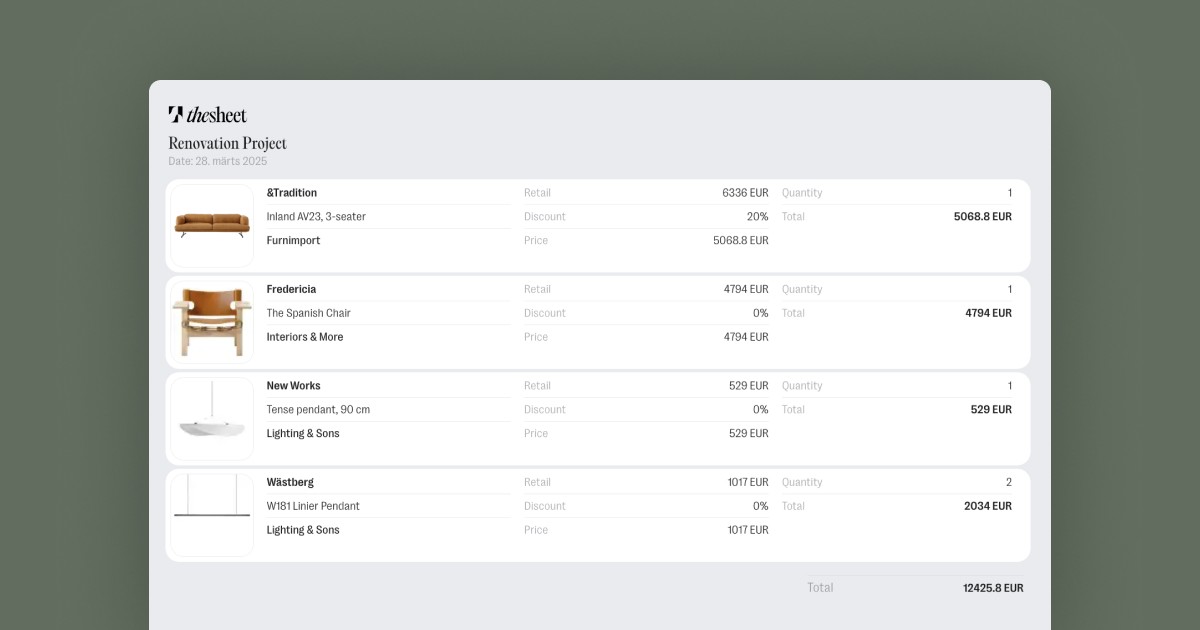Click the supplier Interiors & More
Viewport: 1200px width, 630px height.
click(305, 337)
